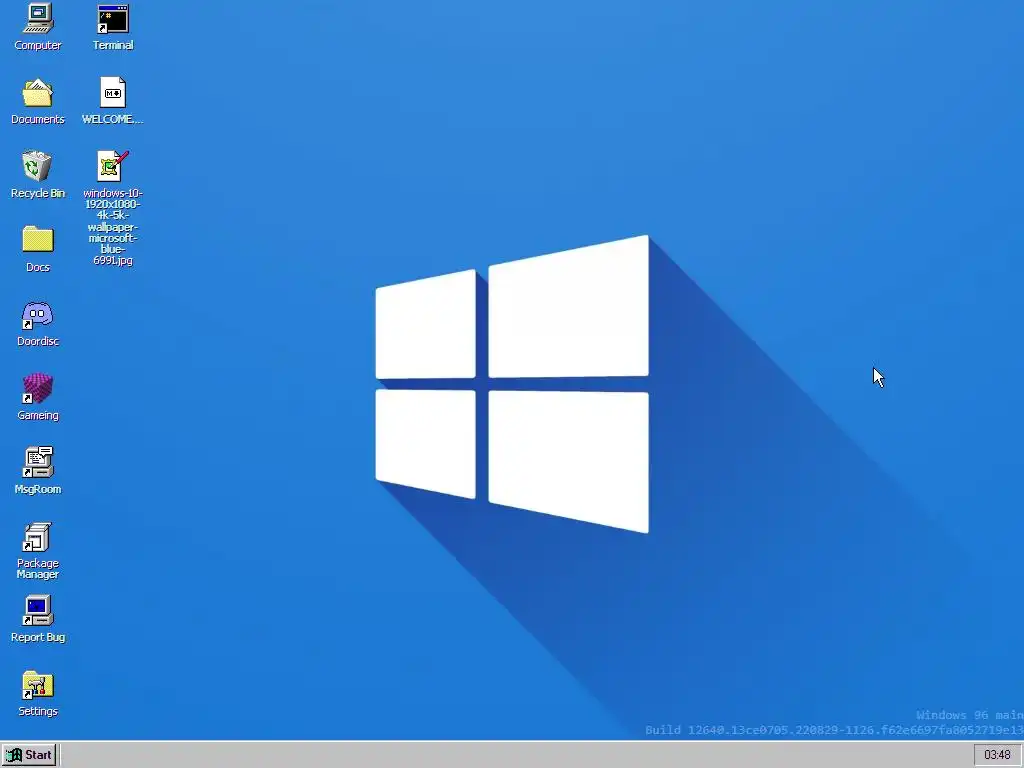
Task: Click the Report Bug icon
Action: click(x=38, y=611)
